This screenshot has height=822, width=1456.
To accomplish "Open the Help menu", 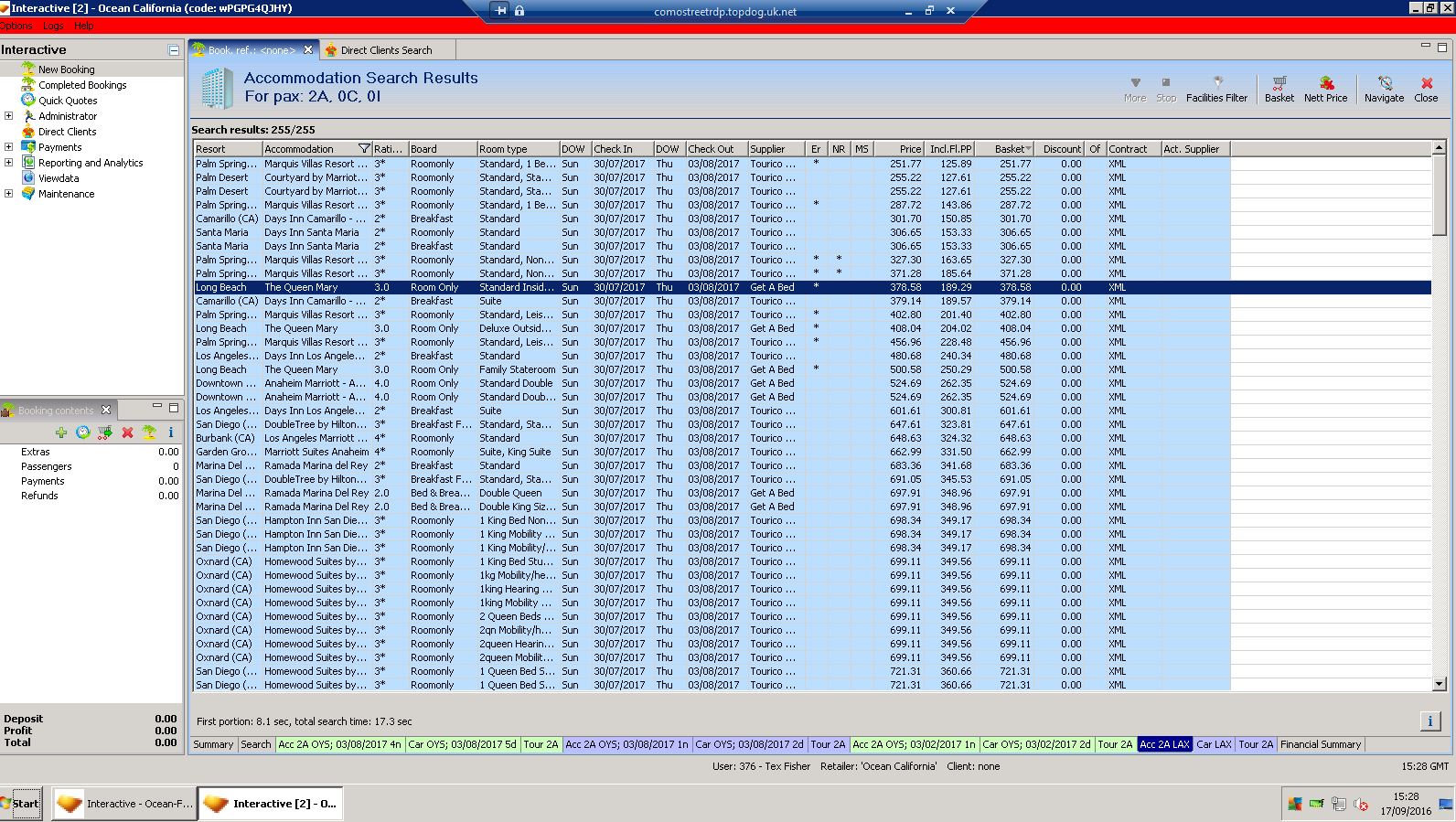I will 83,27.
